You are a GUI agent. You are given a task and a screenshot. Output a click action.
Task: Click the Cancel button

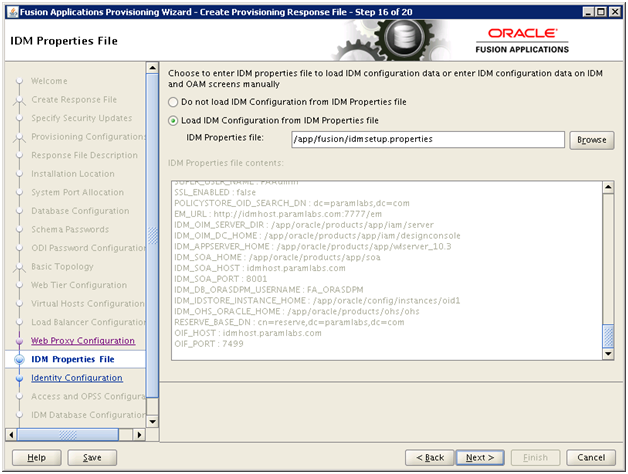tap(591, 458)
